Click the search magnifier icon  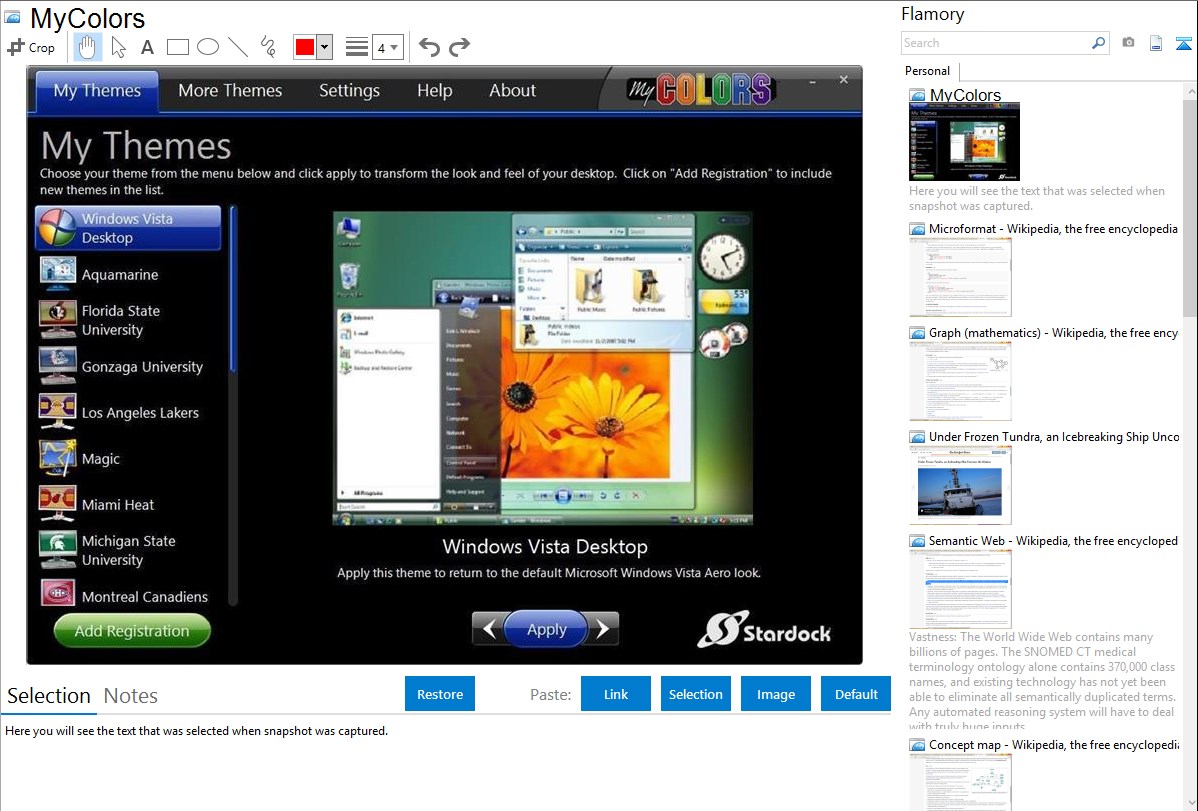[1098, 43]
